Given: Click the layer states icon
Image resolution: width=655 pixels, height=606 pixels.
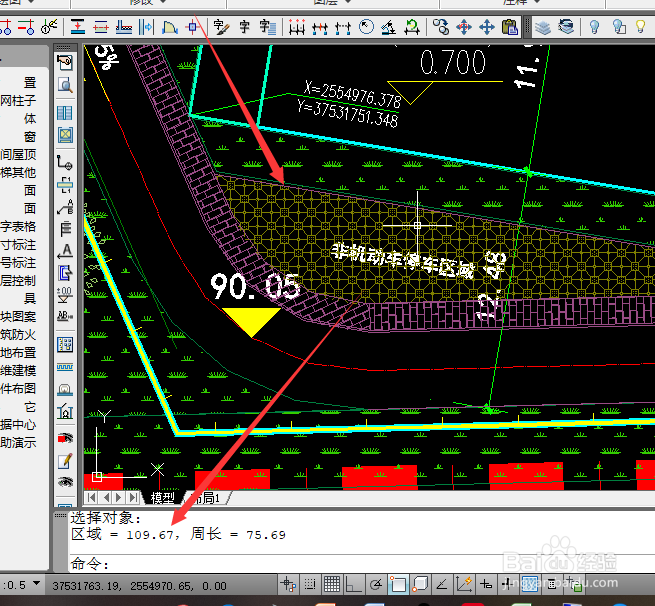Looking at the screenshot, I should click(x=566, y=28).
